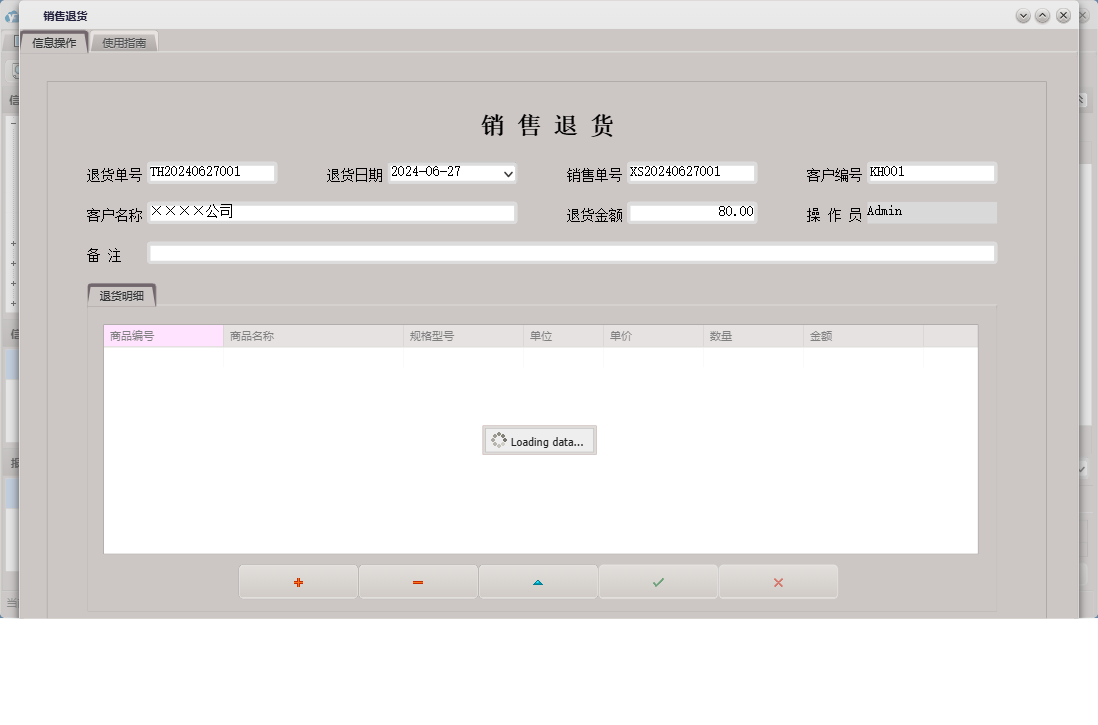The image size is (1098, 725).
Task: Click the green checkmark icon to confirm
Action: [657, 581]
